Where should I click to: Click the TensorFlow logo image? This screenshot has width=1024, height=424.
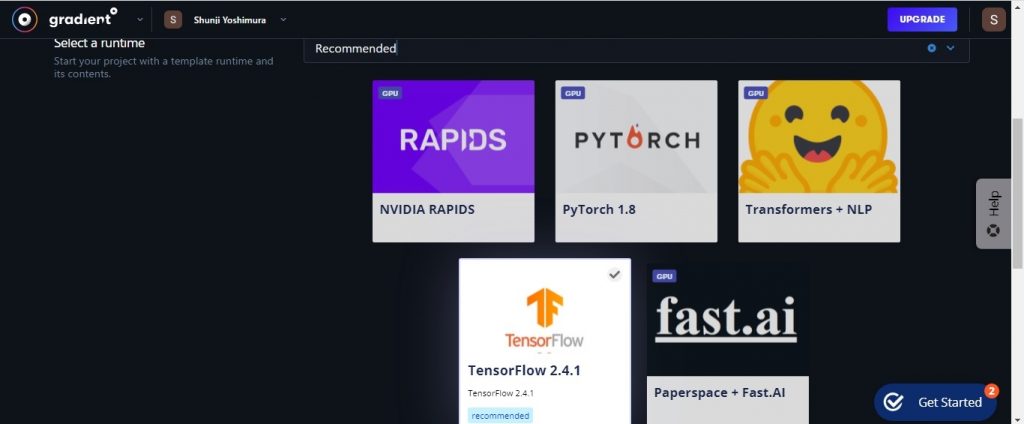pyautogui.click(x=545, y=318)
